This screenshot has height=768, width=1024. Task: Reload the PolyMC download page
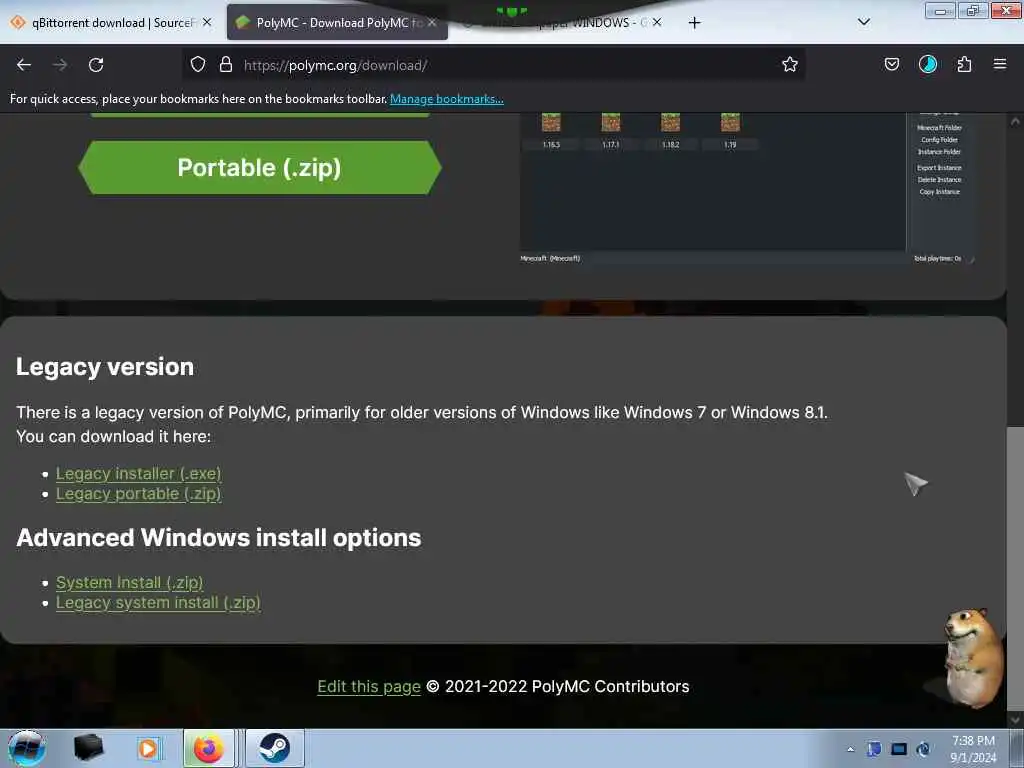(96, 65)
